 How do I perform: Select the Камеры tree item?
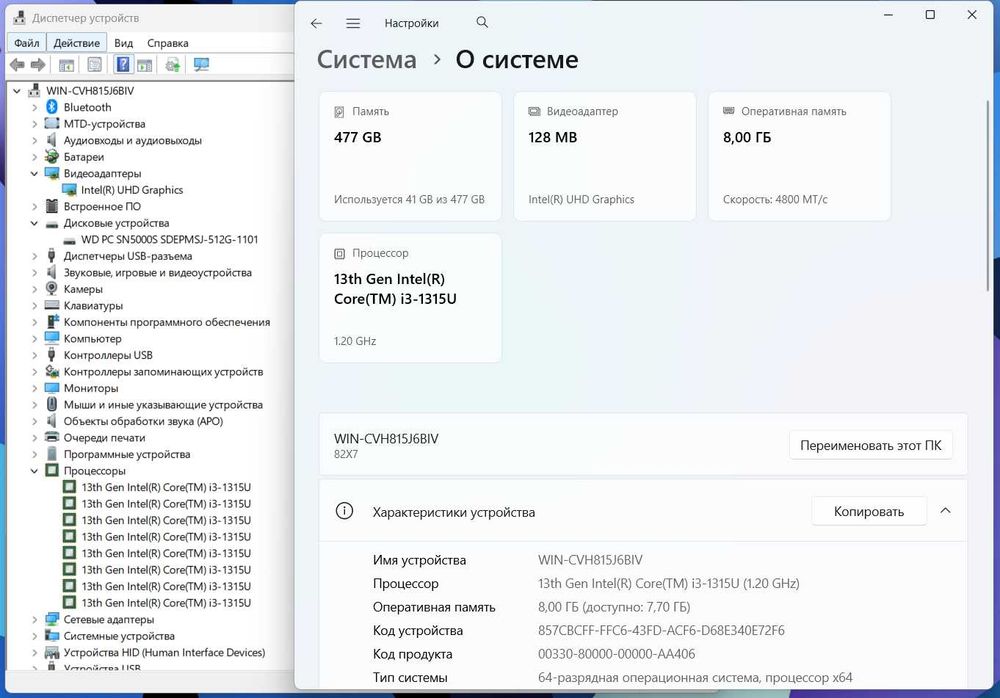[x=83, y=289]
